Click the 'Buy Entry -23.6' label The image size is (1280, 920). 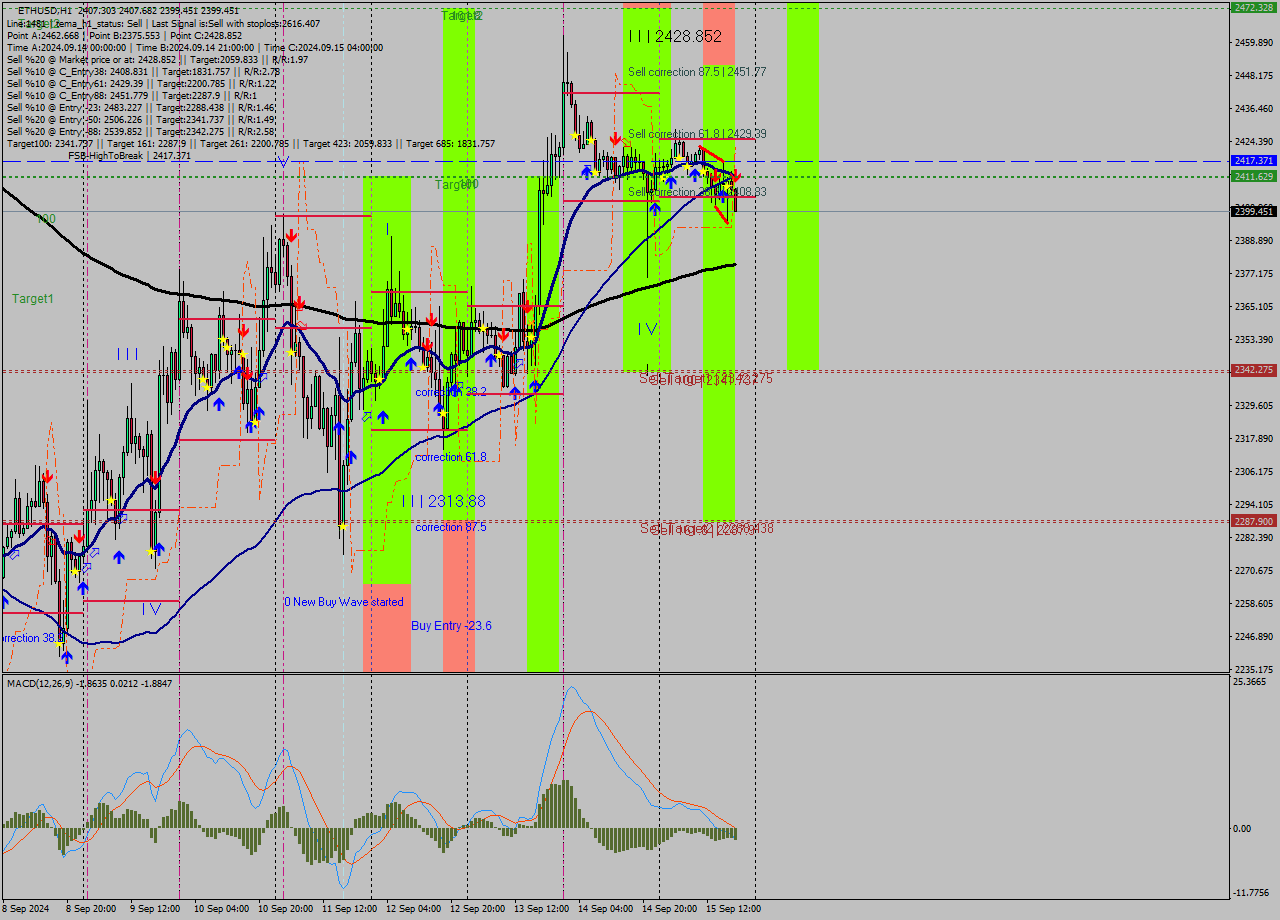452,625
